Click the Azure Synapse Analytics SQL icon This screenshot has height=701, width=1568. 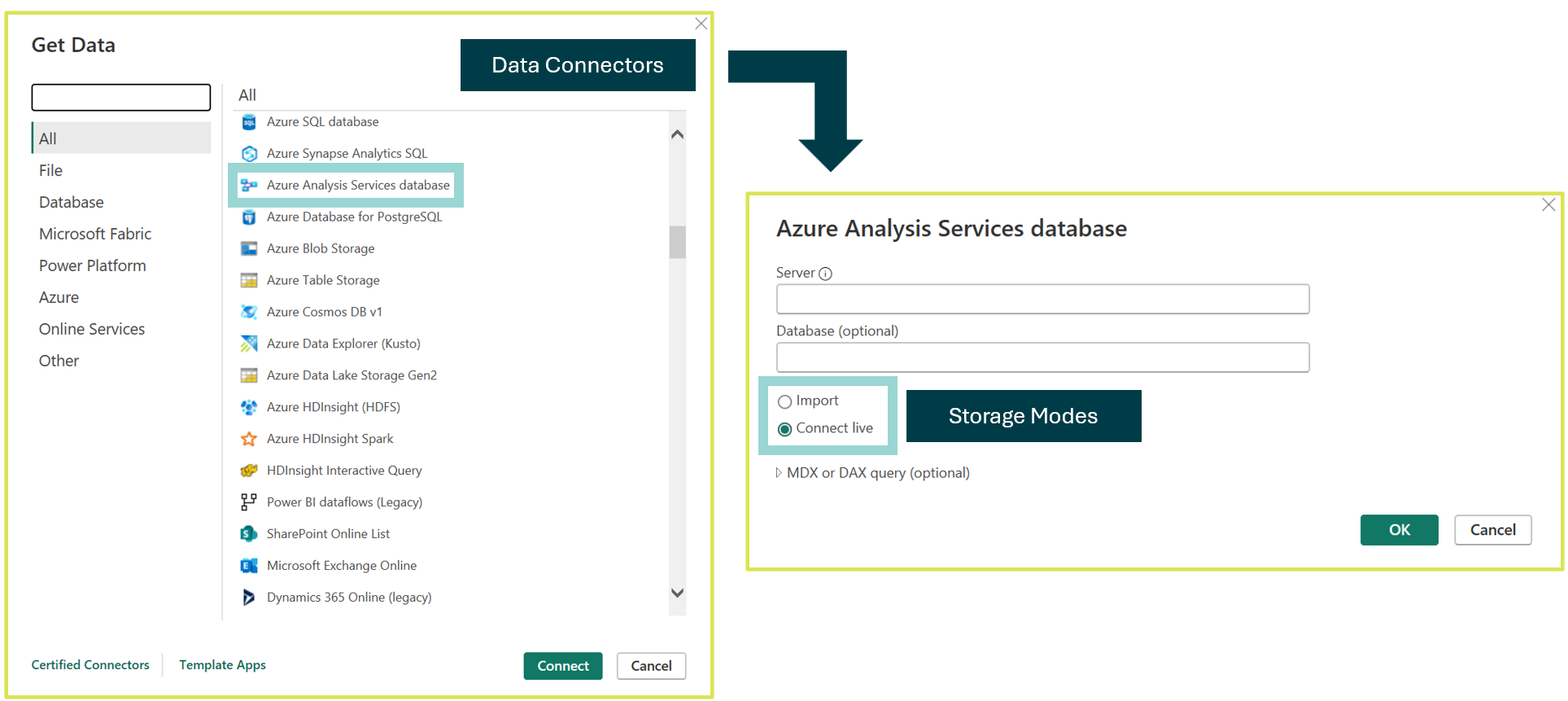click(x=249, y=154)
